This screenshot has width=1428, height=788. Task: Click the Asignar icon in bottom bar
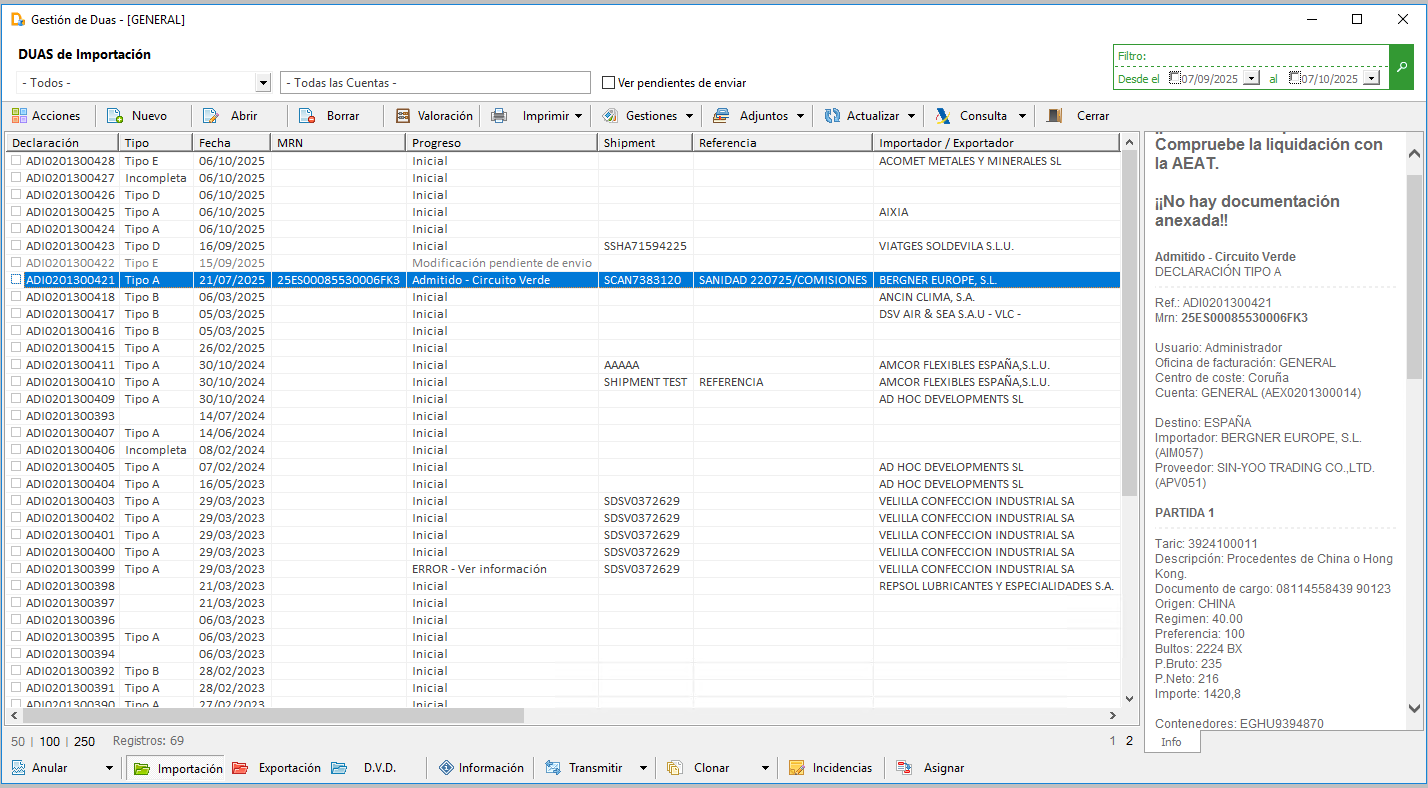click(x=904, y=768)
